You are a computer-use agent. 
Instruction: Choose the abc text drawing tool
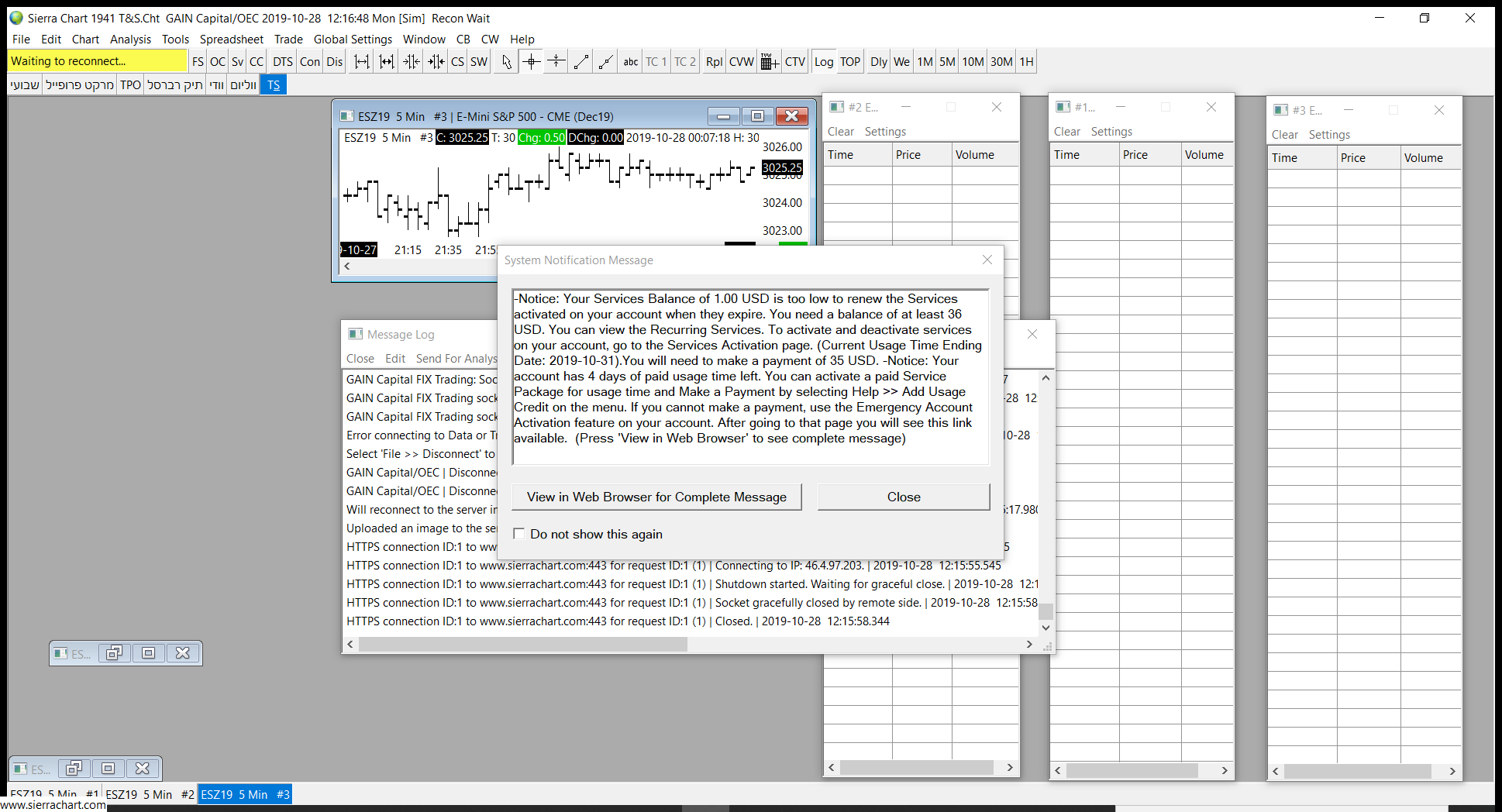click(631, 62)
